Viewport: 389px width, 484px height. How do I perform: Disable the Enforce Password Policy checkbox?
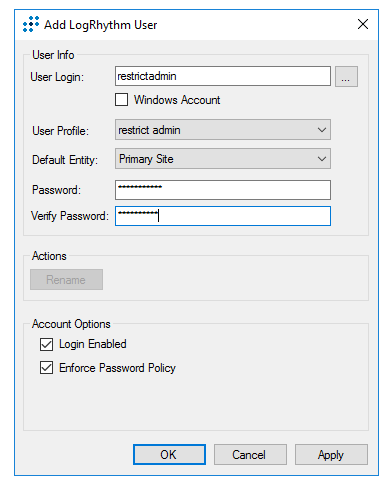click(x=46, y=368)
